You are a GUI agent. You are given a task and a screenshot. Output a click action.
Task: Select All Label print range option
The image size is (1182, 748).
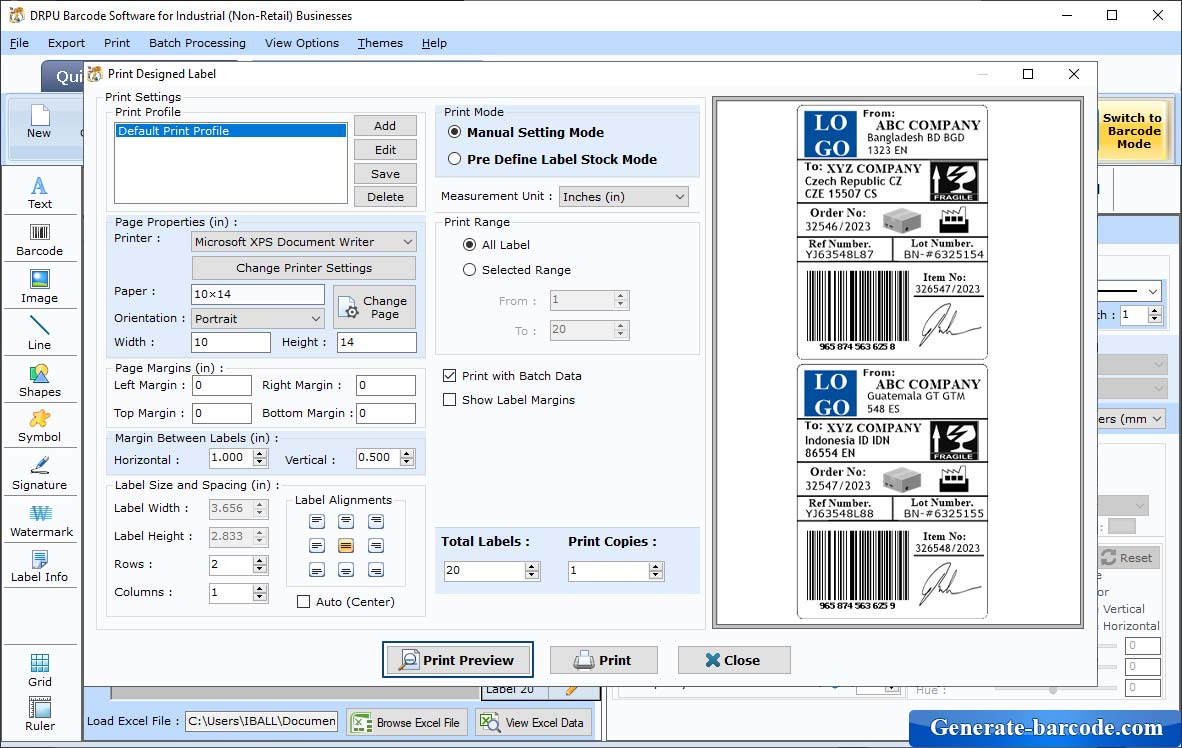(470, 244)
